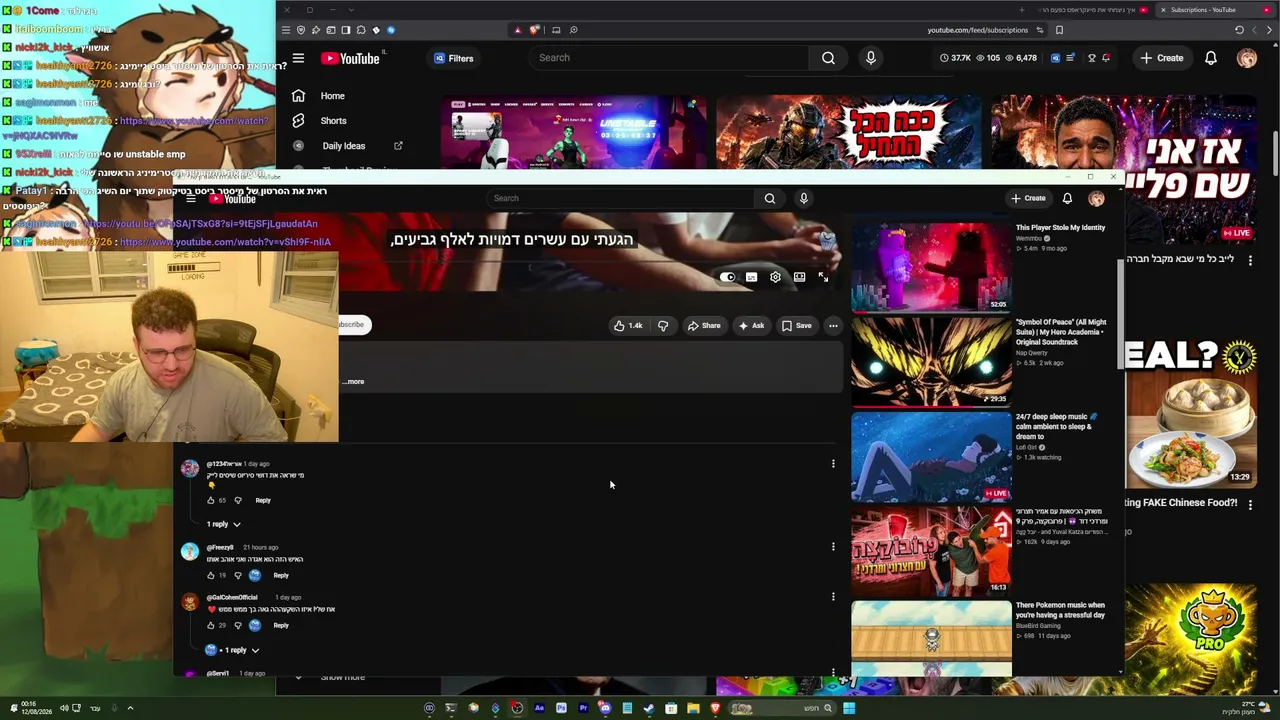Viewport: 1280px width, 720px height.
Task: Bookmark the page from the browser address bar
Action: [1059, 30]
